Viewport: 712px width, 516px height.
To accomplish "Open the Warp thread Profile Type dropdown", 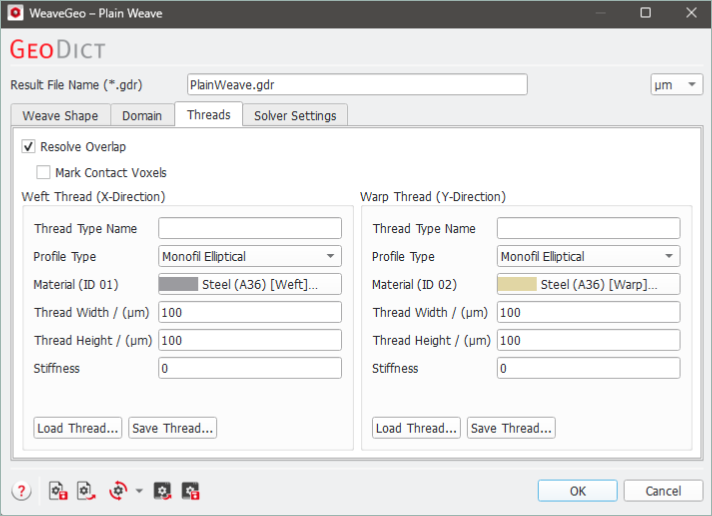I will 588,256.
